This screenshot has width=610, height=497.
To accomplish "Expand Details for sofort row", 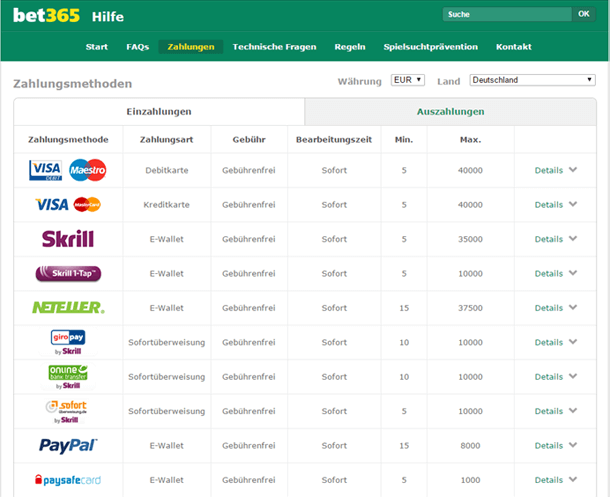I will coord(556,411).
